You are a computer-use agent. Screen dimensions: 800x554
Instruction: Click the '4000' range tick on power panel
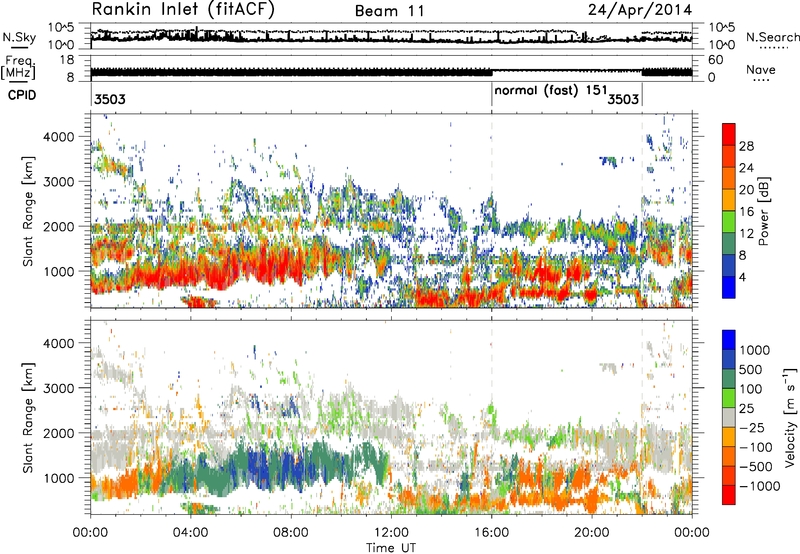59,137
